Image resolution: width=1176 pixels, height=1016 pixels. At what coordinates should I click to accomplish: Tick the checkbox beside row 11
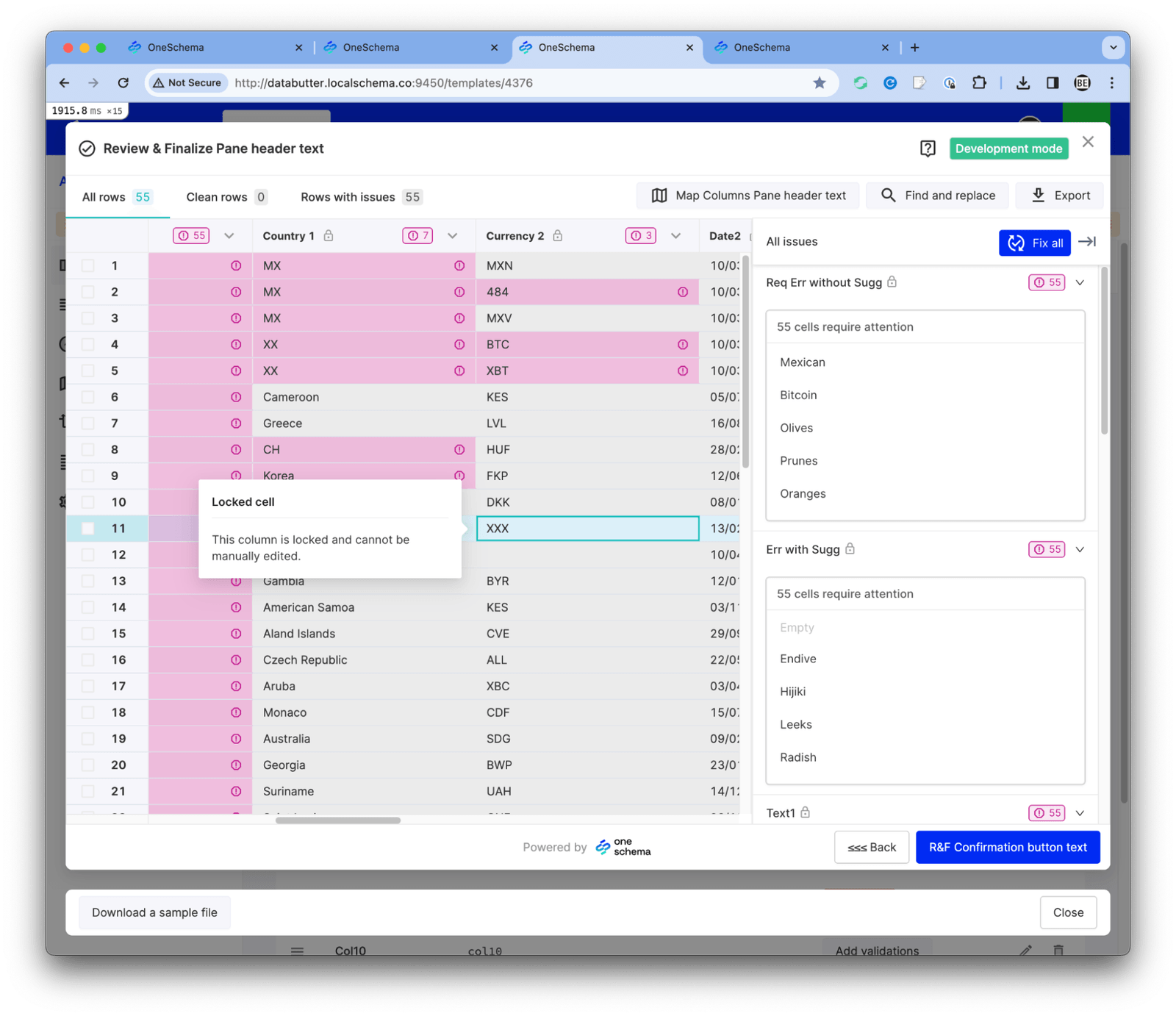tap(87, 528)
